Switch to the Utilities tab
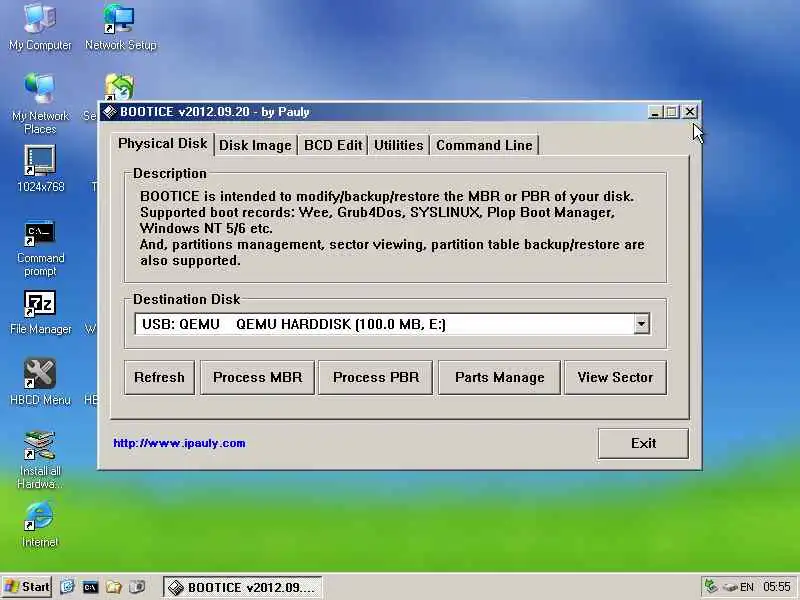 click(x=398, y=145)
